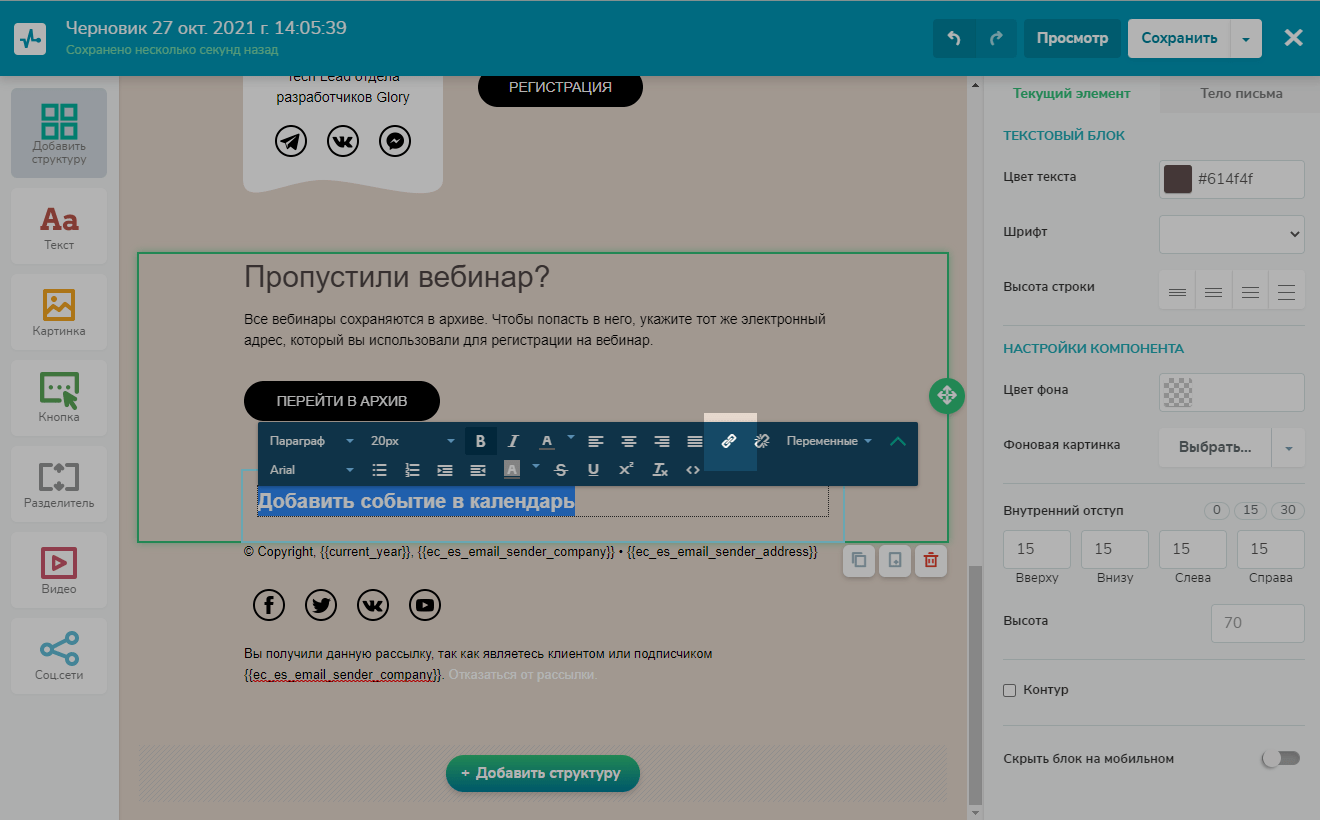Click the text color swatch #614f4f
1320x820 pixels.
point(1178,179)
